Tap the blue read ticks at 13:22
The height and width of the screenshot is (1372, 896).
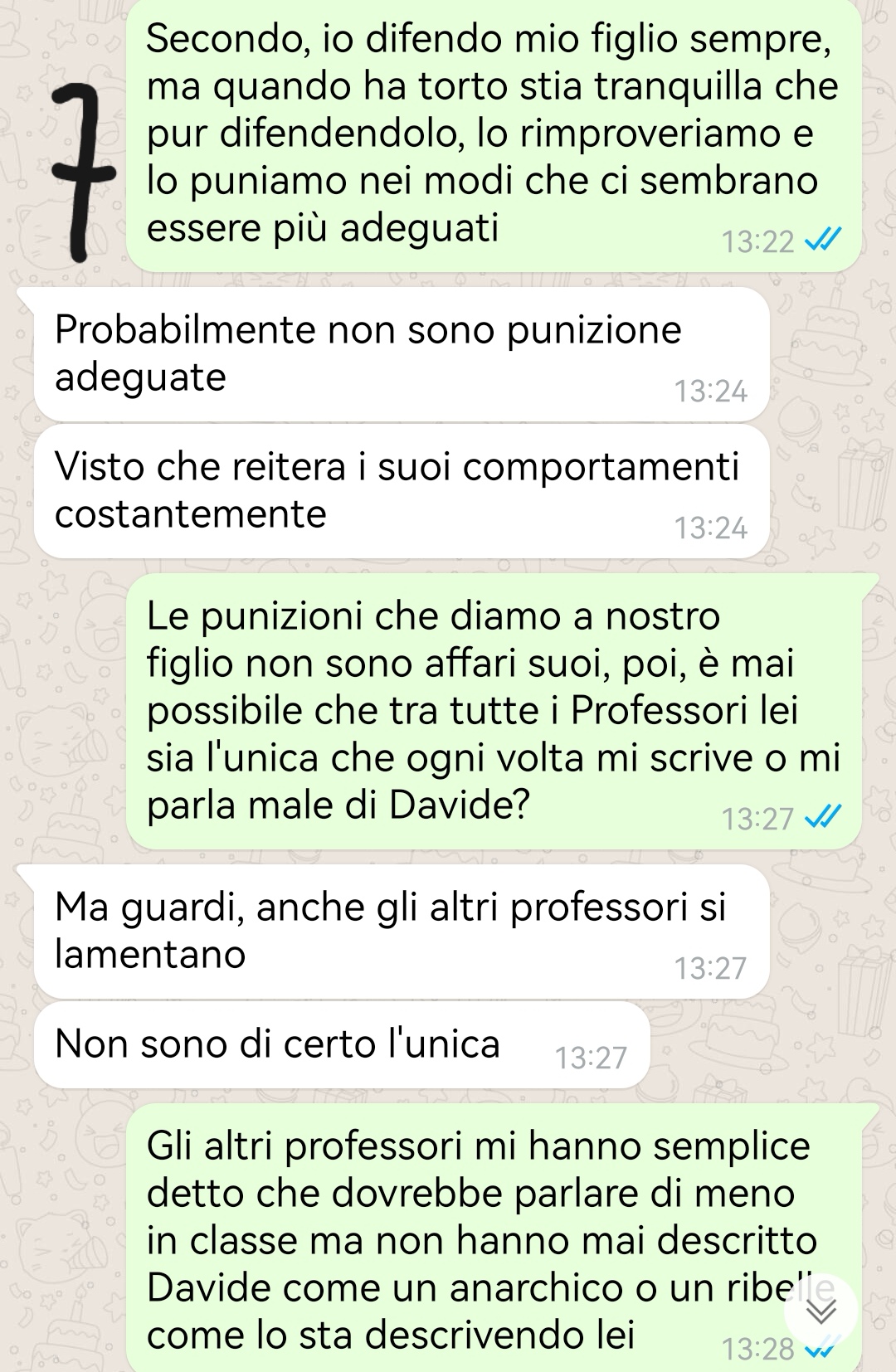824,241
